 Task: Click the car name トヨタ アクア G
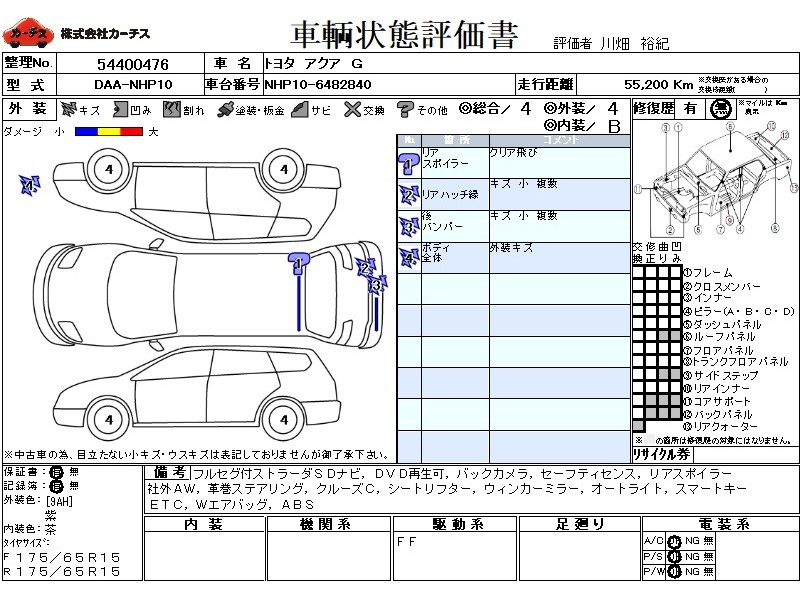313,64
